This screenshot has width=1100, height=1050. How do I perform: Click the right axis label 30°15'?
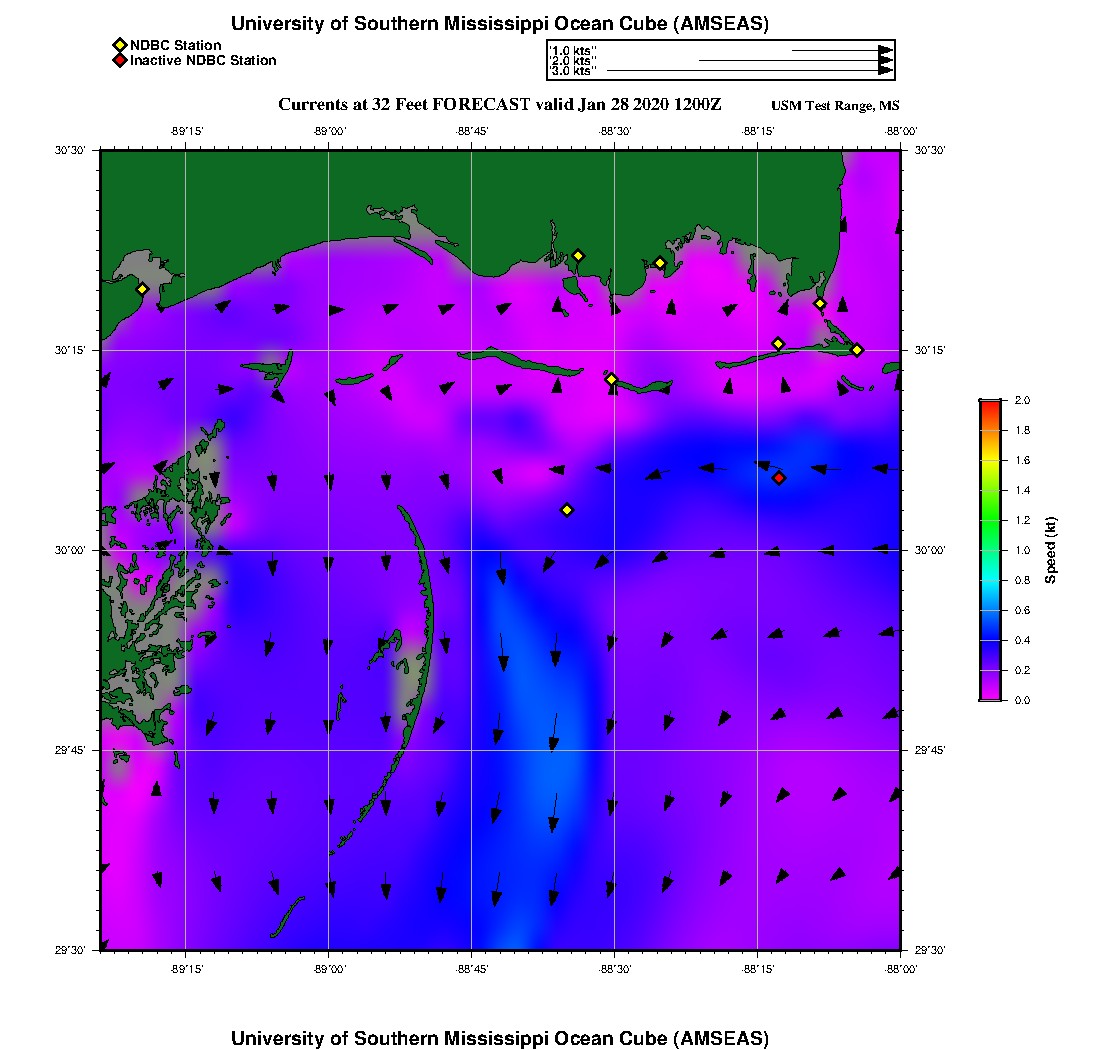930,350
